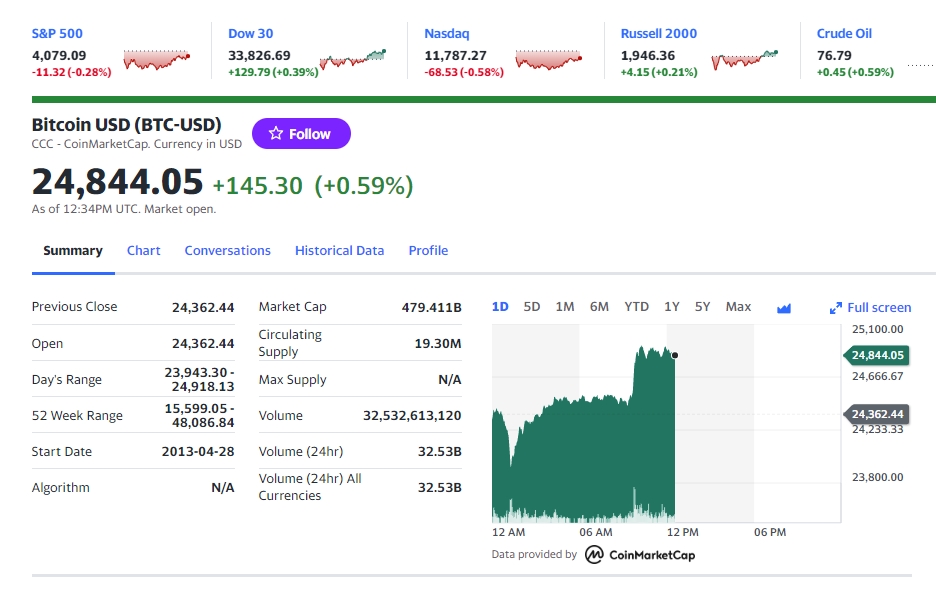Click the Previous Close value 24,362.44
This screenshot has height=605, width=936.
(203, 307)
